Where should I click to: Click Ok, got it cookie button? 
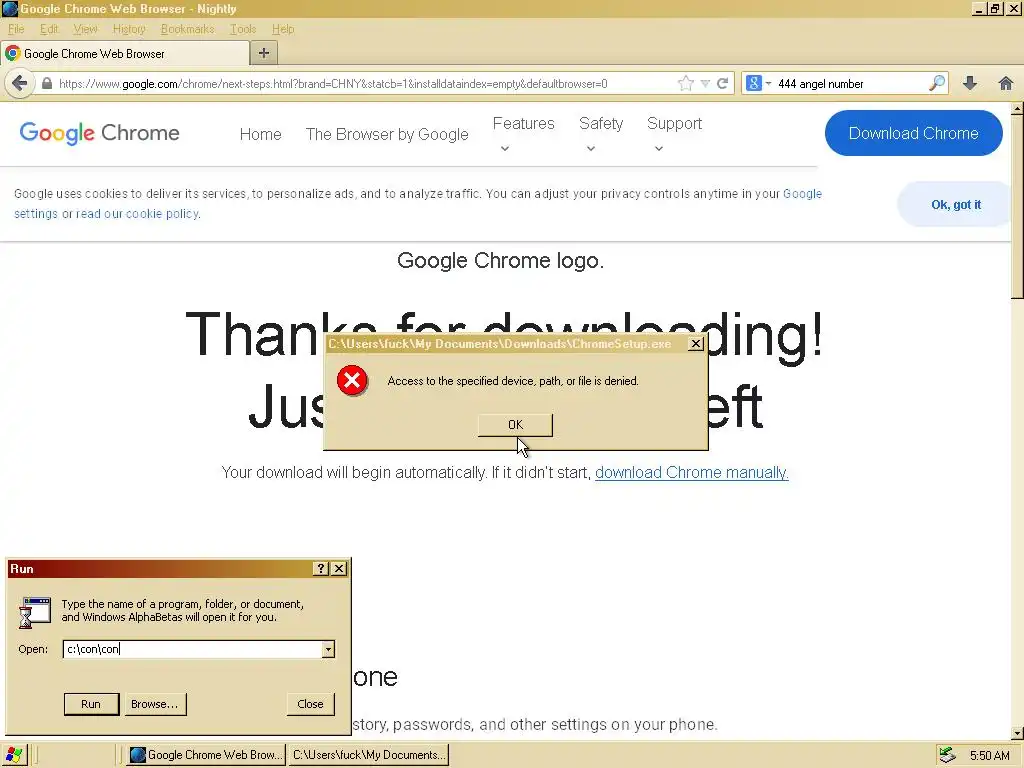tap(955, 204)
